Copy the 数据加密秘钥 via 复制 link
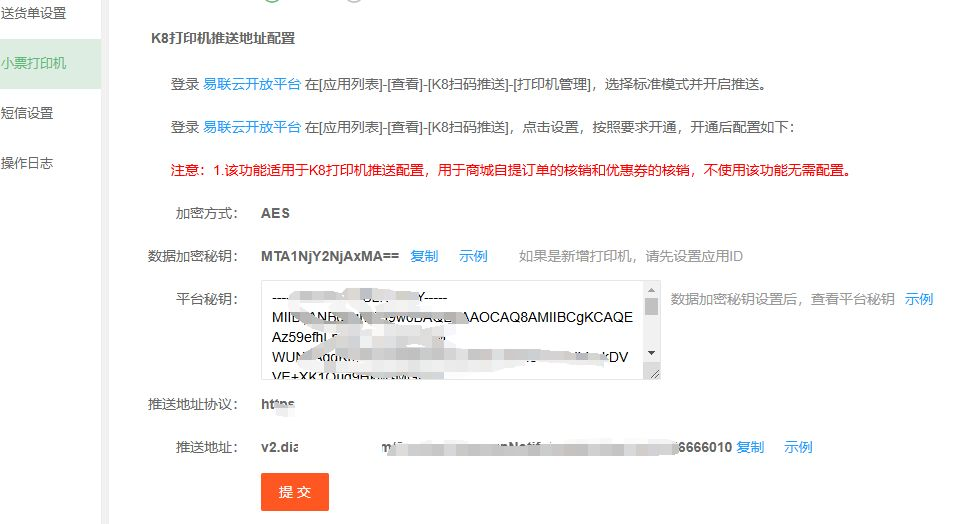Screen dimensions: 970x524 (424, 256)
